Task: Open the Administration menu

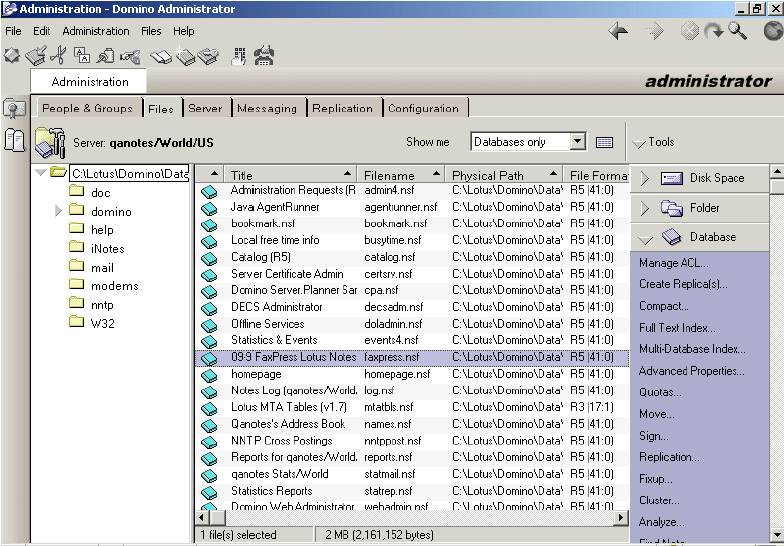Action: pyautogui.click(x=95, y=31)
